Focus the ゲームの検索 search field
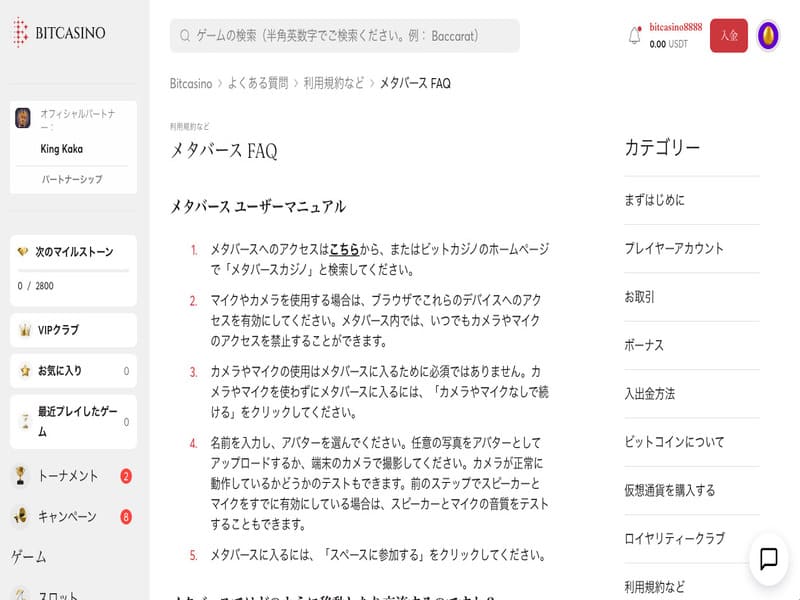Viewport: 800px width, 600px height. pos(345,36)
